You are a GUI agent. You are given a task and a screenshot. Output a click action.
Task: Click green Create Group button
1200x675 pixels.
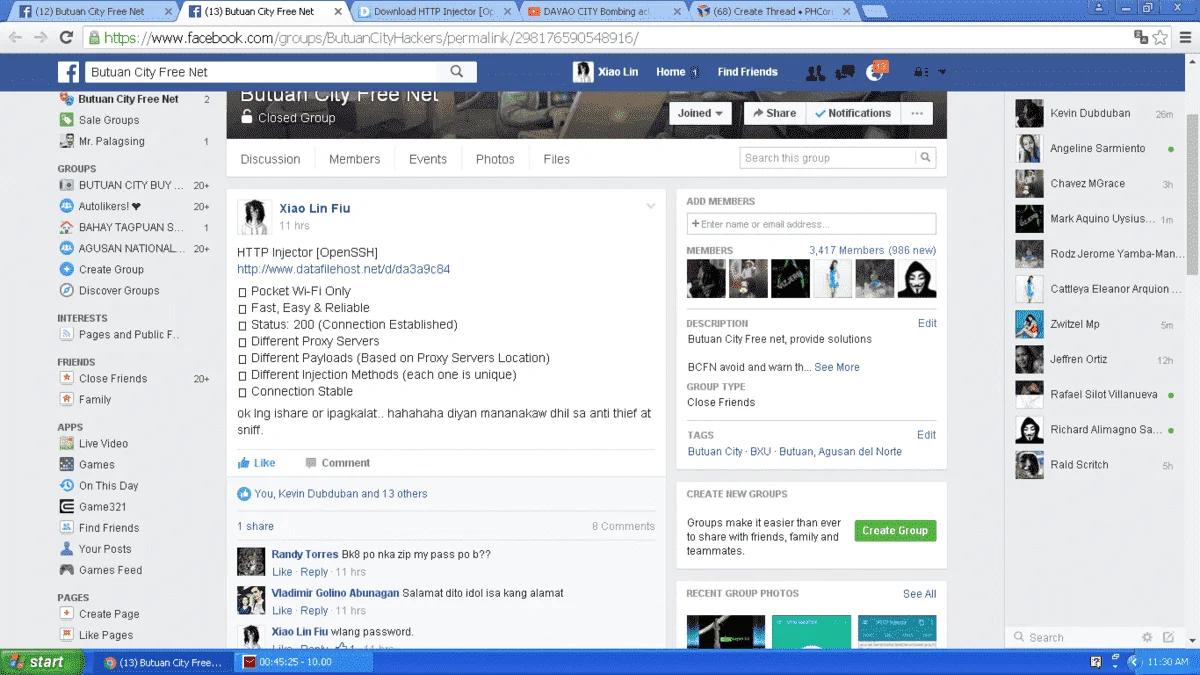[x=895, y=530]
